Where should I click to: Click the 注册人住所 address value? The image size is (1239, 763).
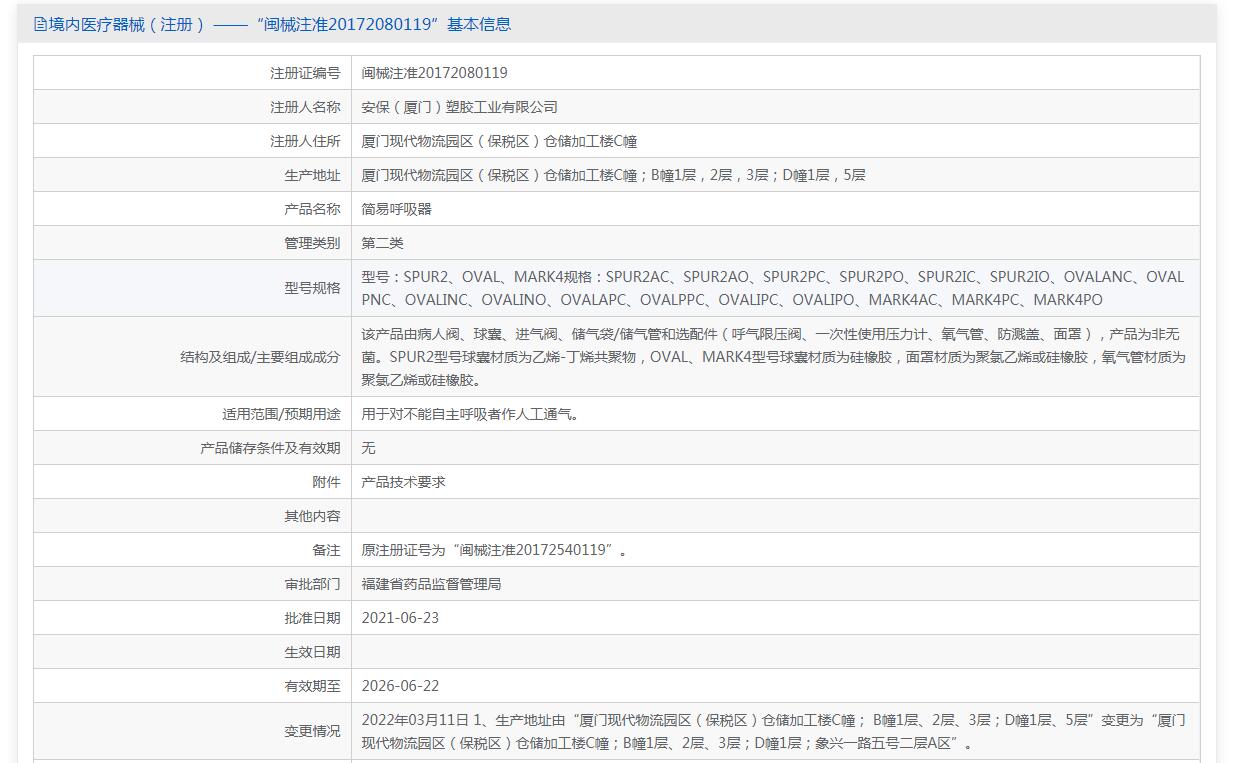coord(499,141)
